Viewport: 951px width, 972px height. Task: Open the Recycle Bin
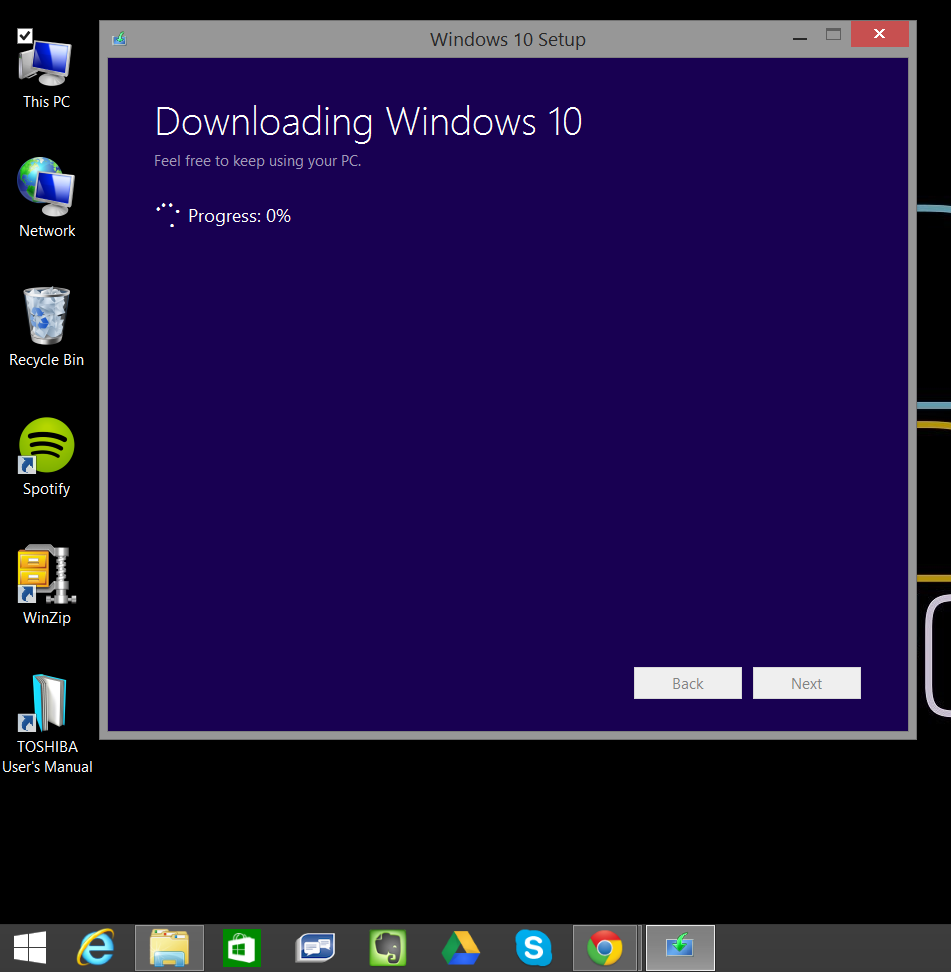[x=45, y=314]
